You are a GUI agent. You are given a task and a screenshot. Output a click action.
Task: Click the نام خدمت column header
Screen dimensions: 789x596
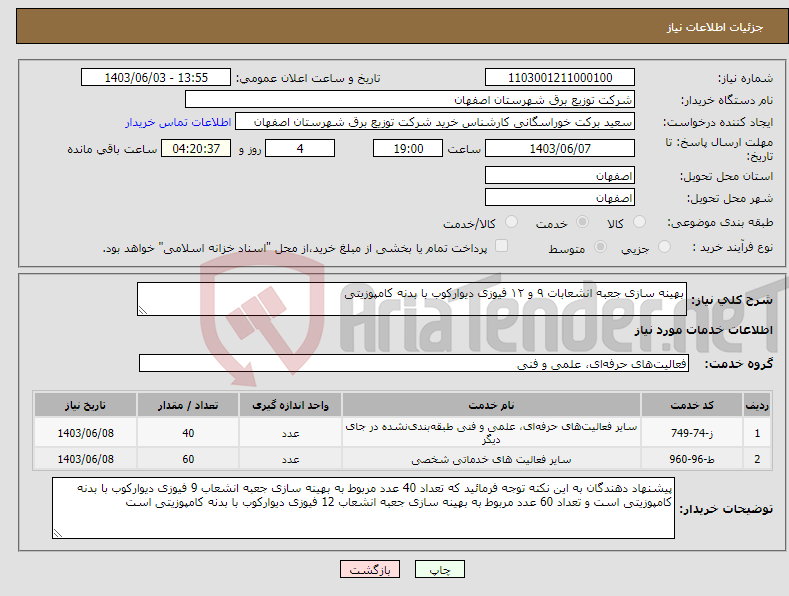491,405
